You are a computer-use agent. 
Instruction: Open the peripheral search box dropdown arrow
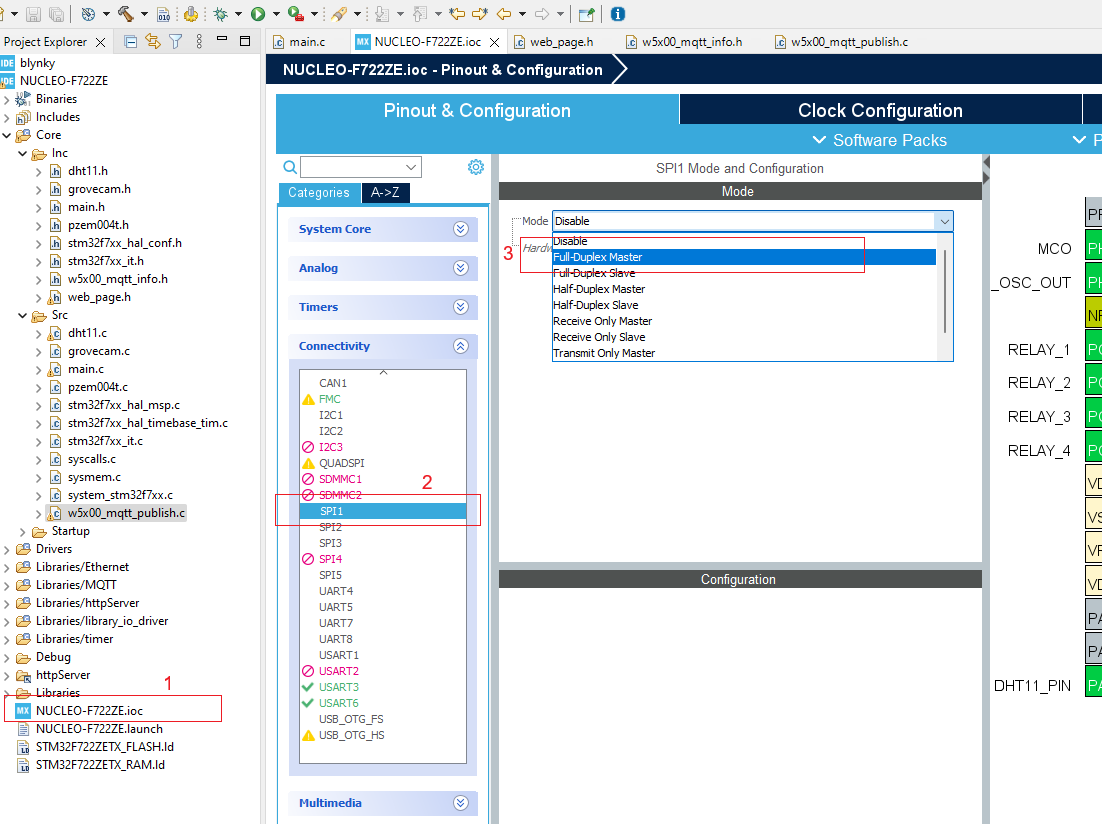411,167
